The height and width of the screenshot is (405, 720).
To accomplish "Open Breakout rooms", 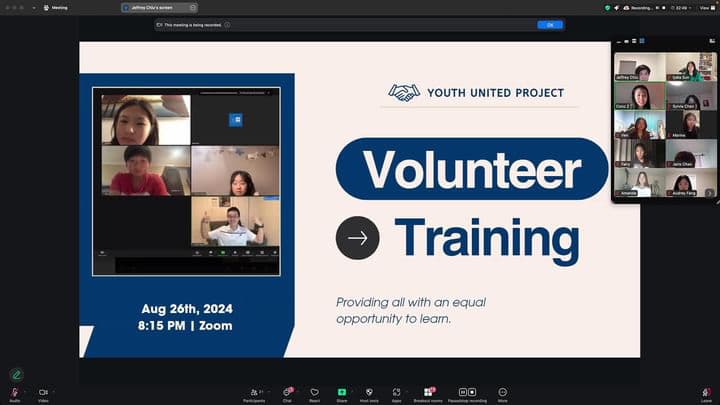I will [429, 392].
